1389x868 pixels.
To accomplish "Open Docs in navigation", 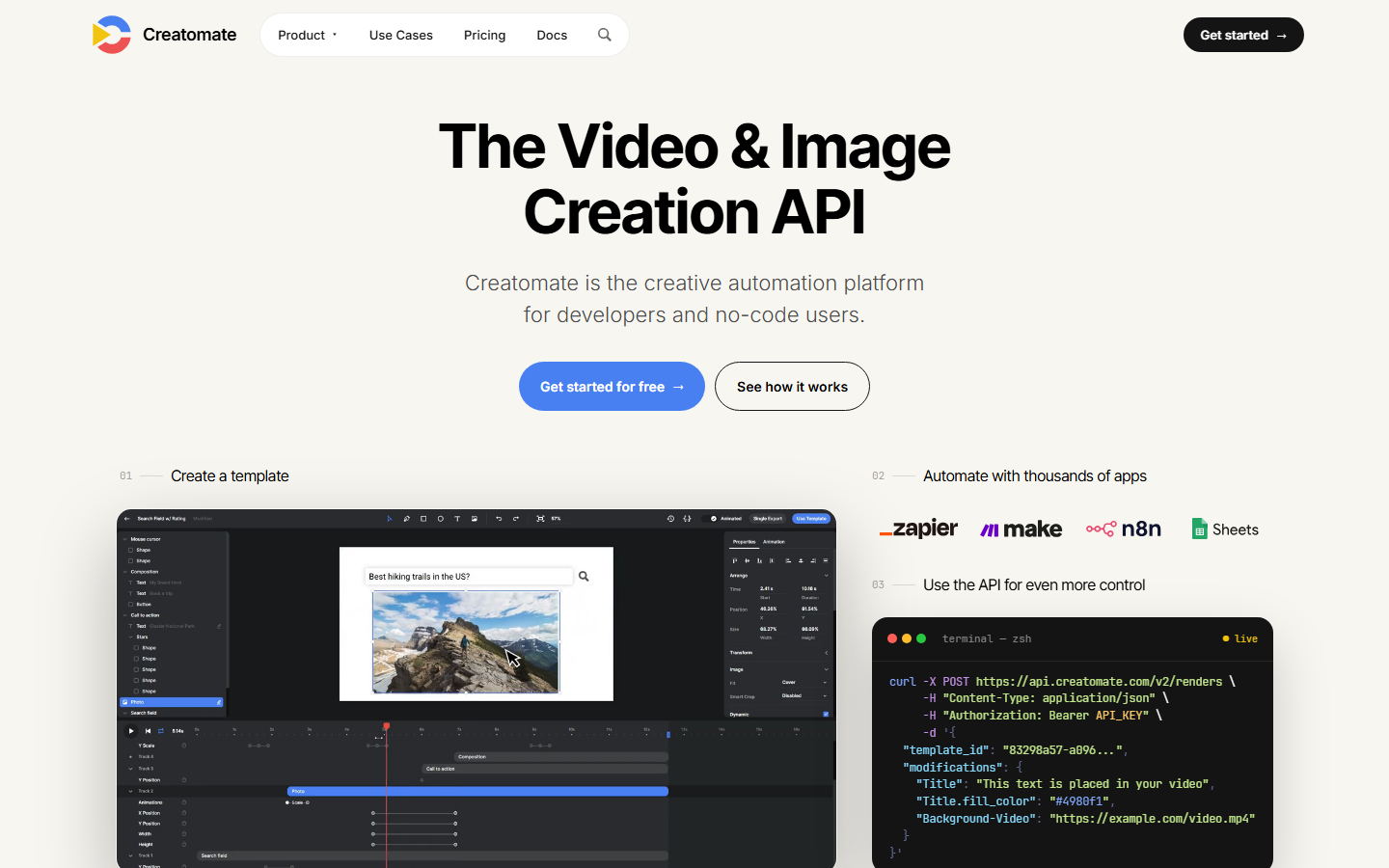I will coord(552,35).
